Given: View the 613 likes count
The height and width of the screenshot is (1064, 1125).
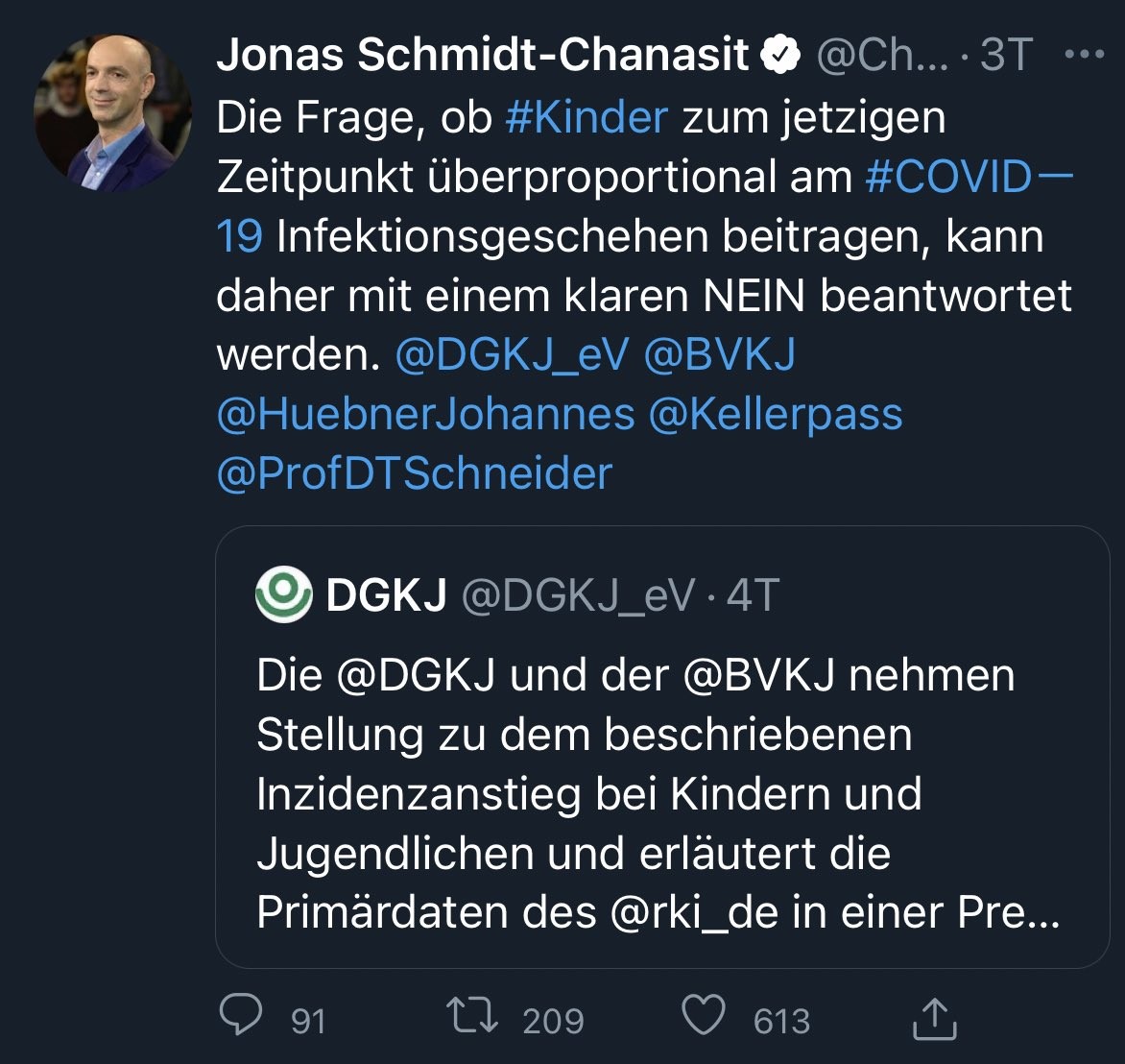Looking at the screenshot, I should (781, 1021).
